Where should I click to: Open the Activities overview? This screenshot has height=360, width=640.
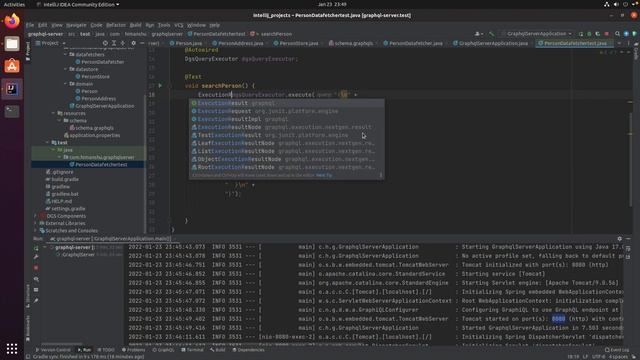click(x=14, y=4)
